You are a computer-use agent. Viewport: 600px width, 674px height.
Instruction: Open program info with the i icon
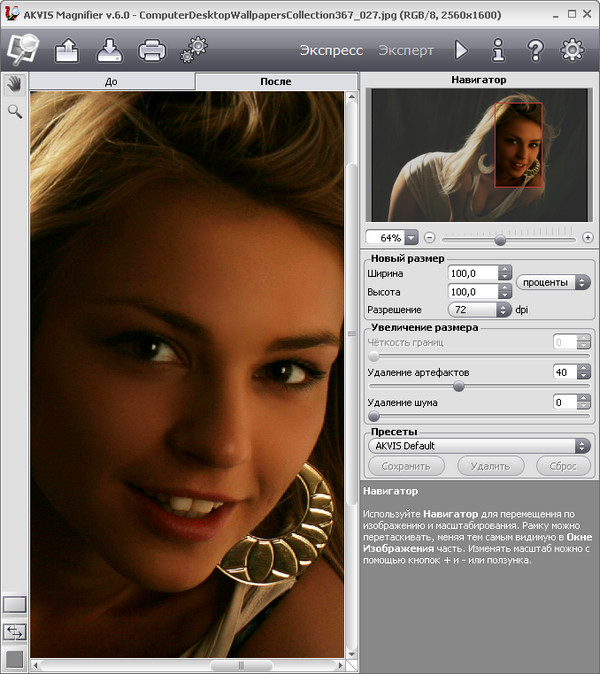pyautogui.click(x=498, y=49)
